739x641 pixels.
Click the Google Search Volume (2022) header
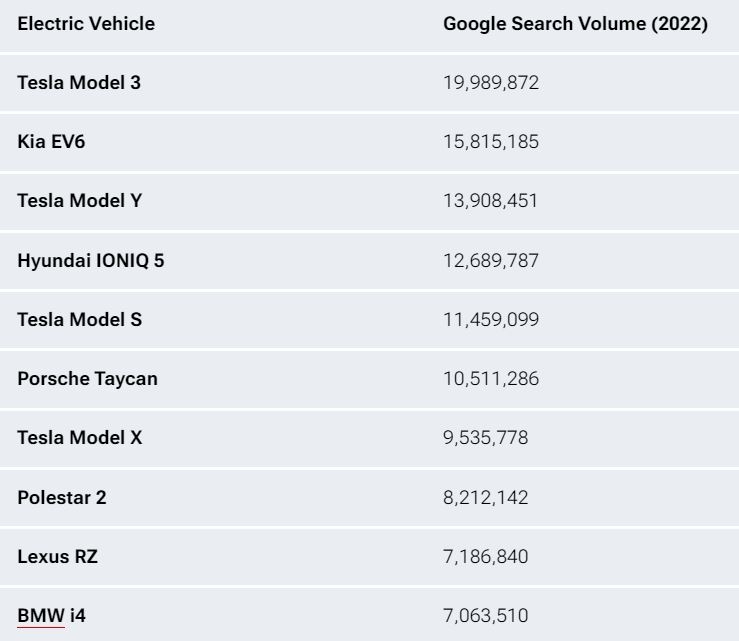click(x=575, y=24)
